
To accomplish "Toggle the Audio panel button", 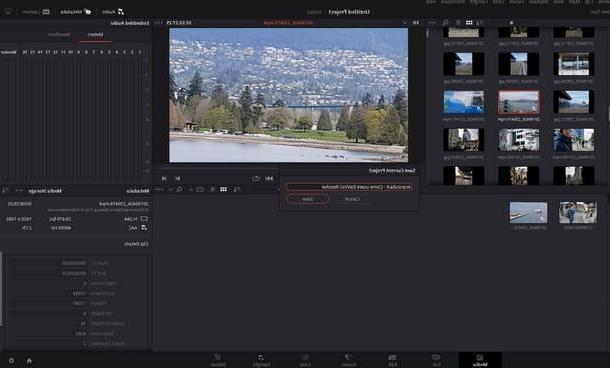I will [x=113, y=12].
